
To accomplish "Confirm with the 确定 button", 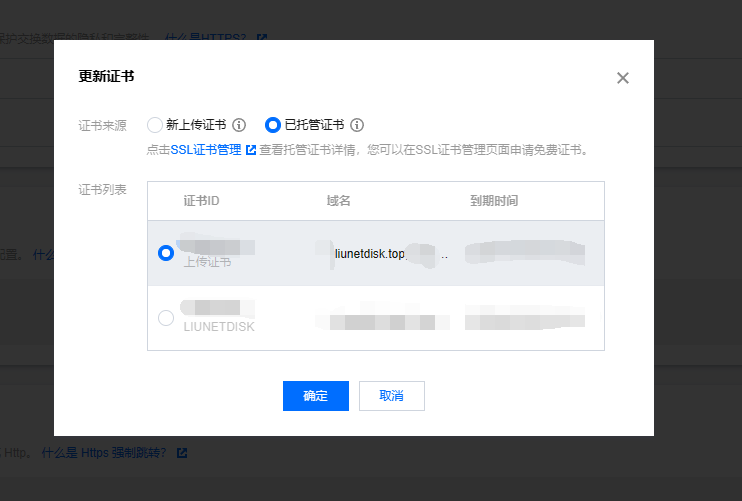I will [x=315, y=396].
